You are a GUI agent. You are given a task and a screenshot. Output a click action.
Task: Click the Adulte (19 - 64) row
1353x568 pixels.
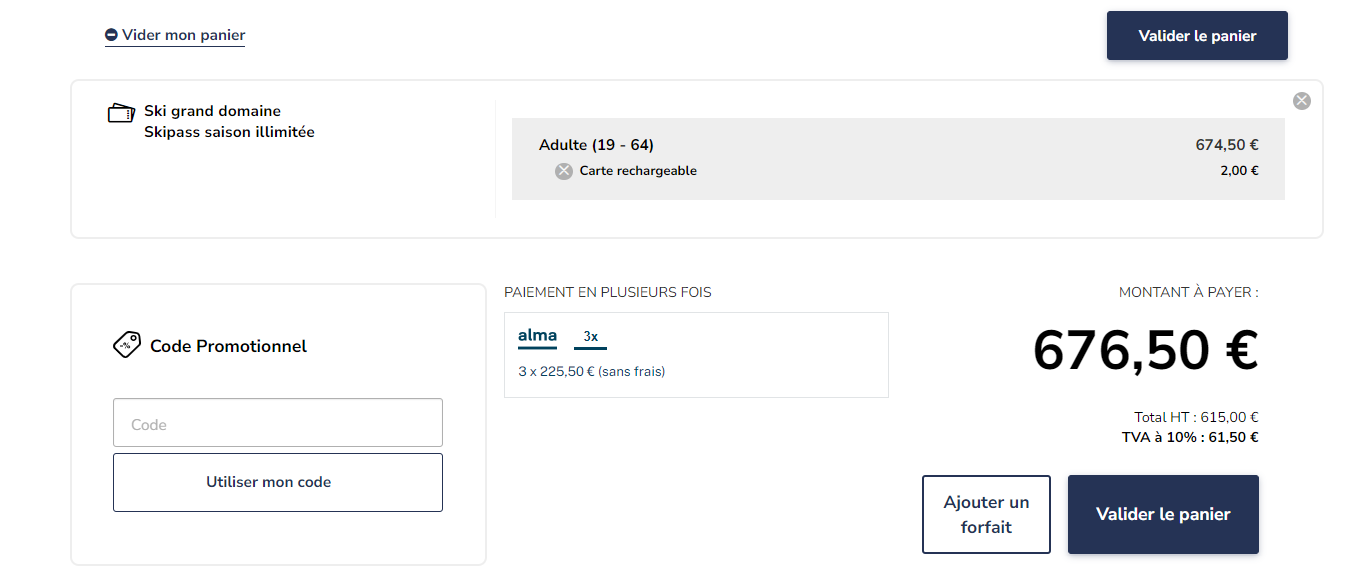click(x=898, y=145)
